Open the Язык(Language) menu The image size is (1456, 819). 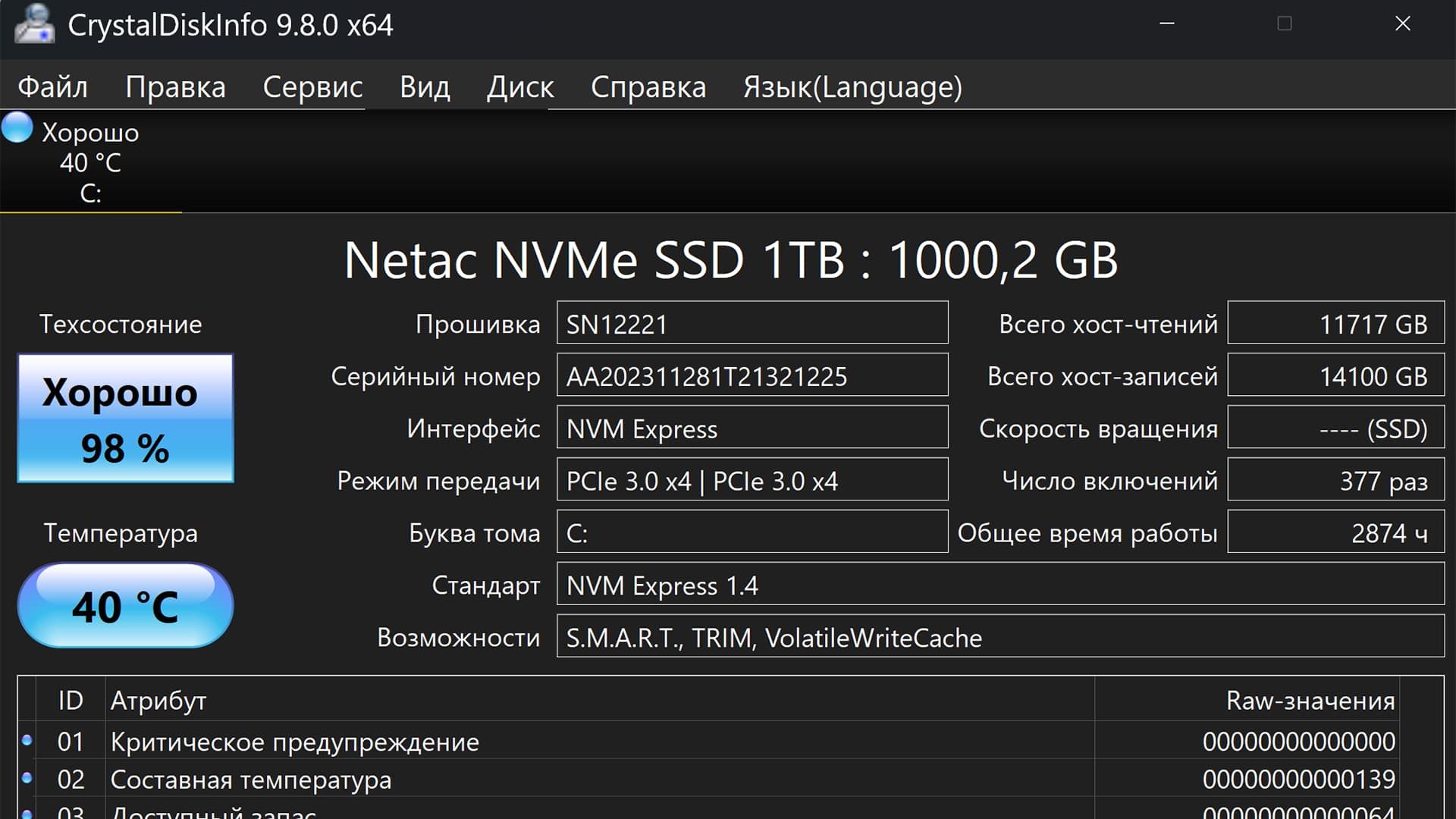(852, 87)
